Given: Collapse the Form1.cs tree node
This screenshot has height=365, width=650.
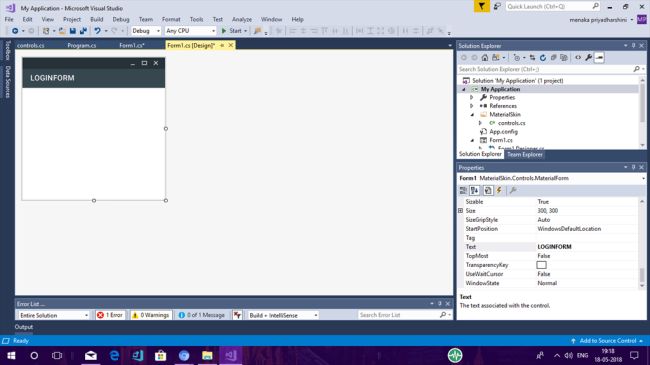Looking at the screenshot, I should [472, 140].
